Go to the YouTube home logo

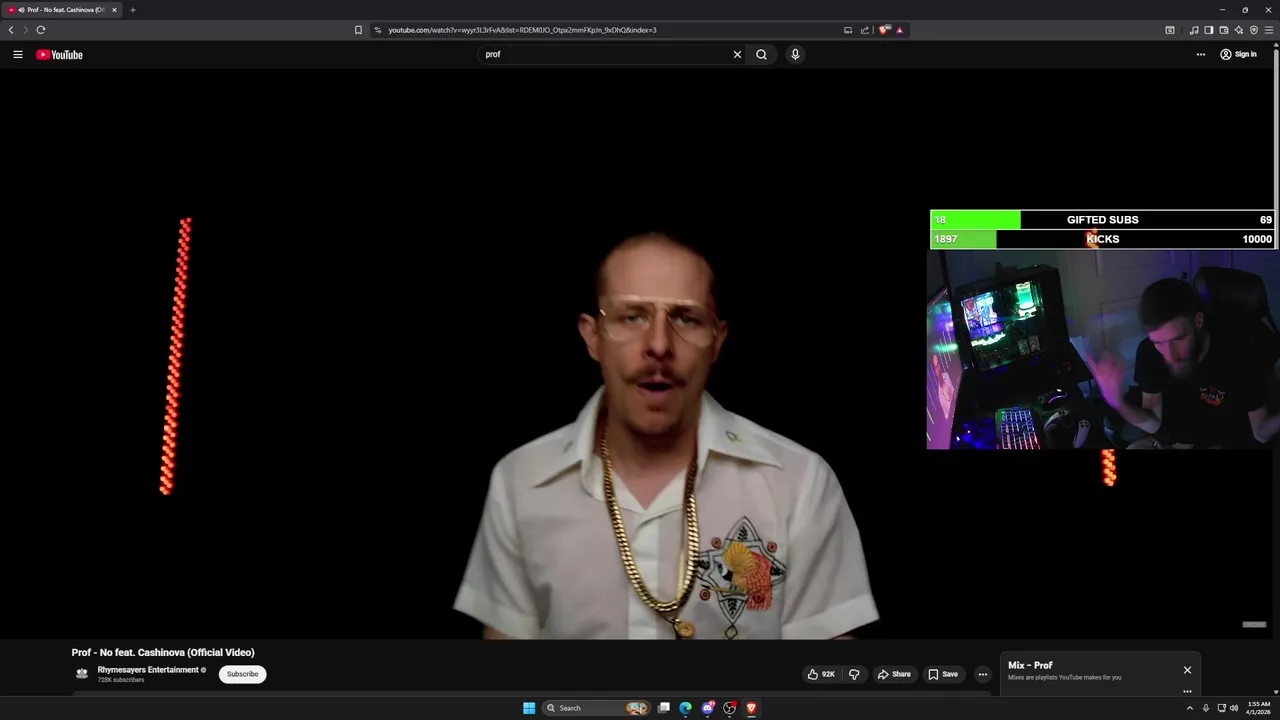59,54
